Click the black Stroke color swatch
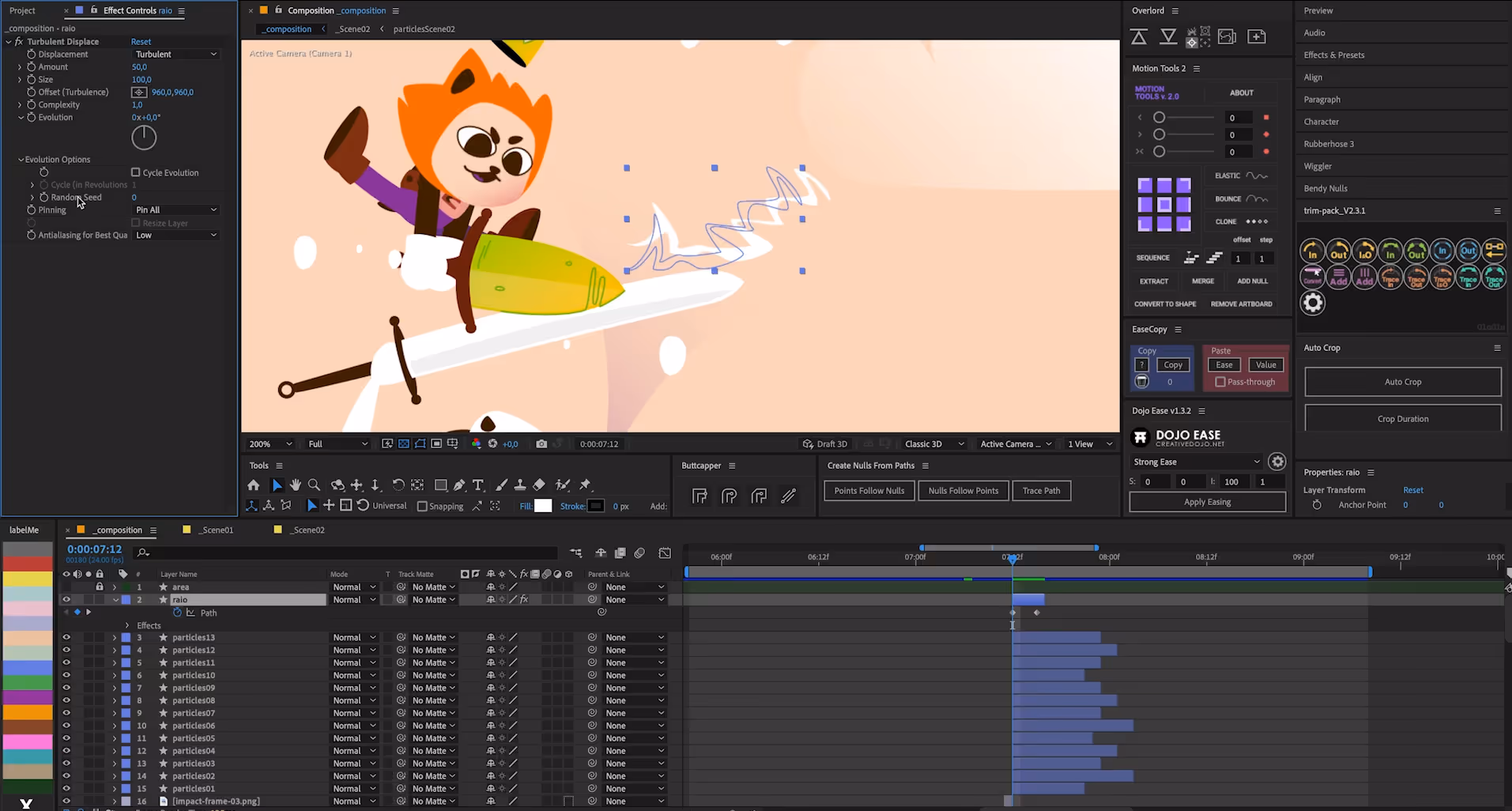 596,506
